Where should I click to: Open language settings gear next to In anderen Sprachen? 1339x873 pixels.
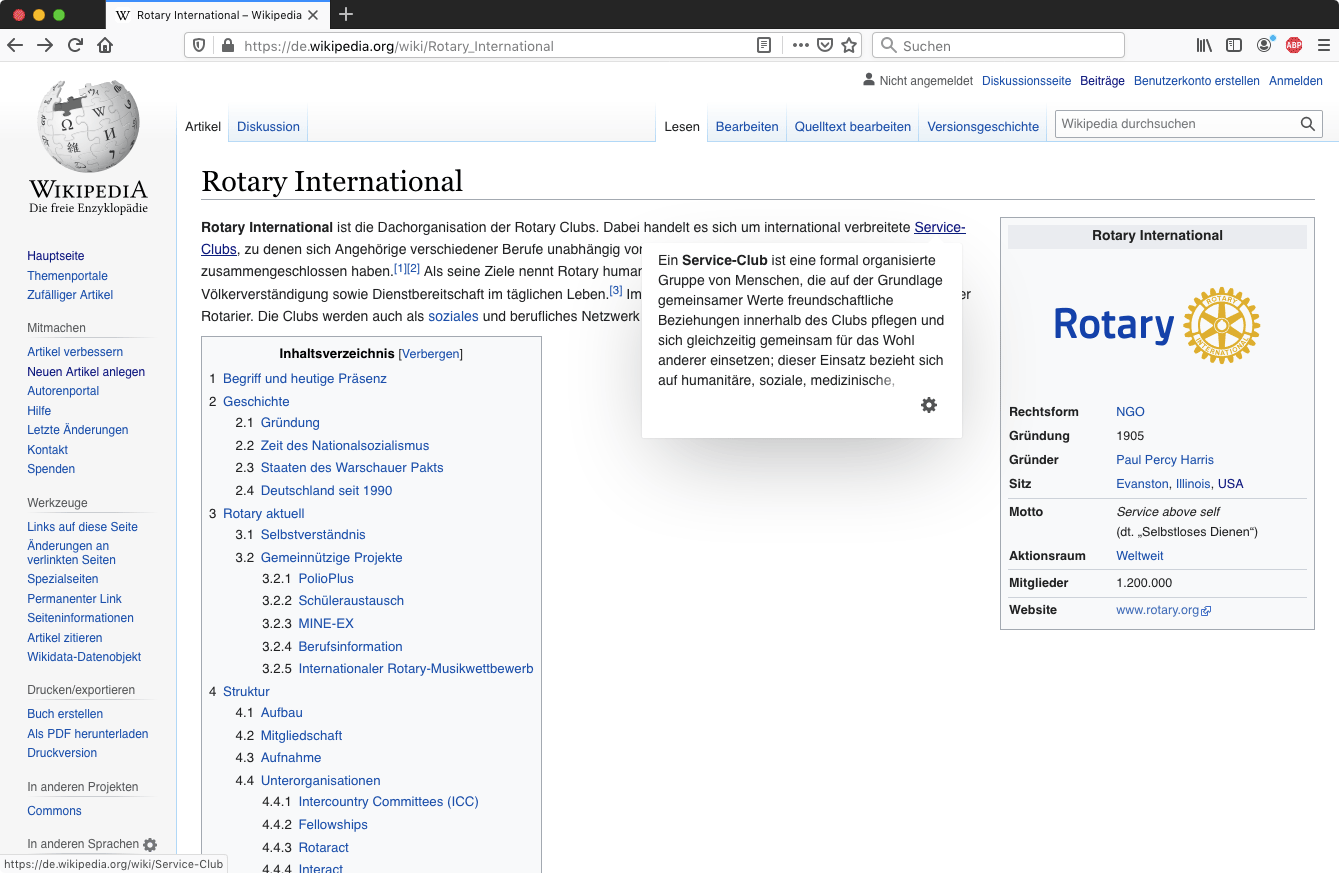(x=150, y=845)
